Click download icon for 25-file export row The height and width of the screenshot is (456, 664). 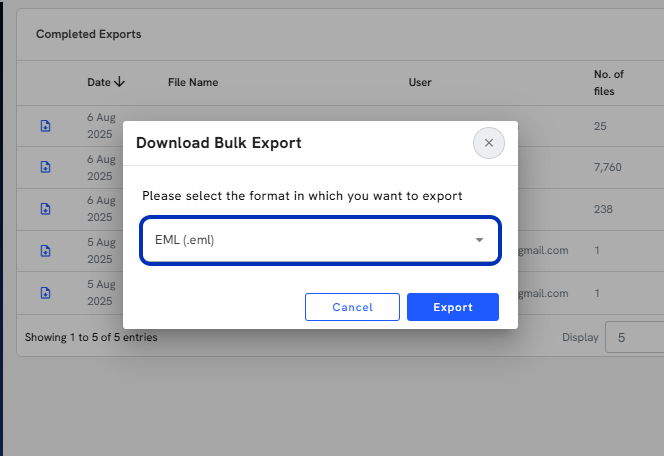(45, 126)
